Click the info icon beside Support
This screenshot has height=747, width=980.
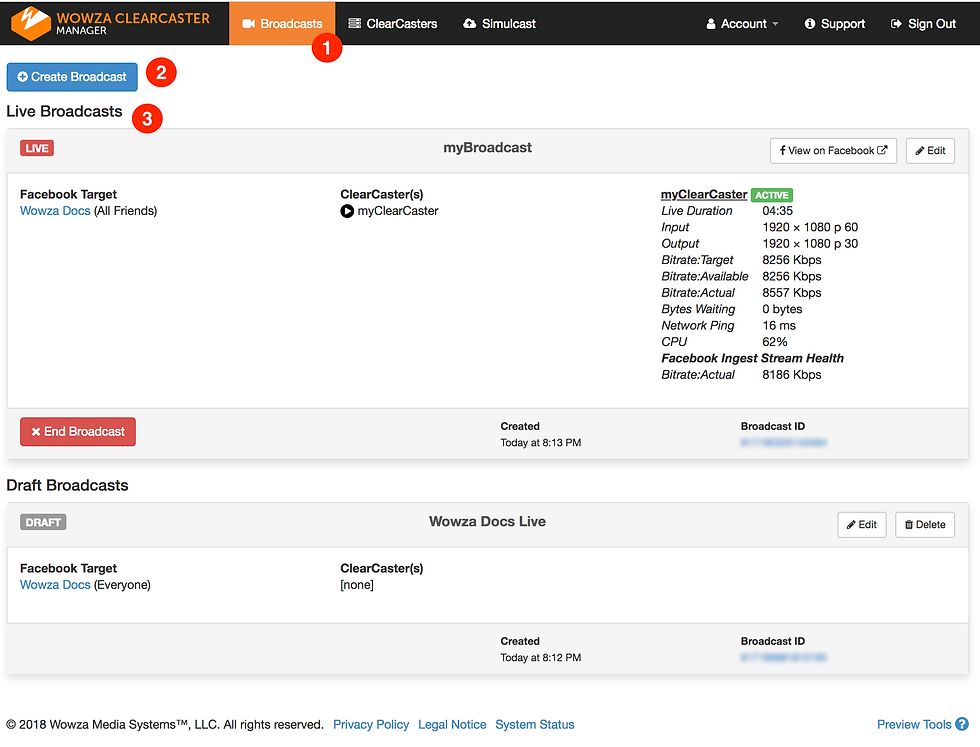pos(810,24)
